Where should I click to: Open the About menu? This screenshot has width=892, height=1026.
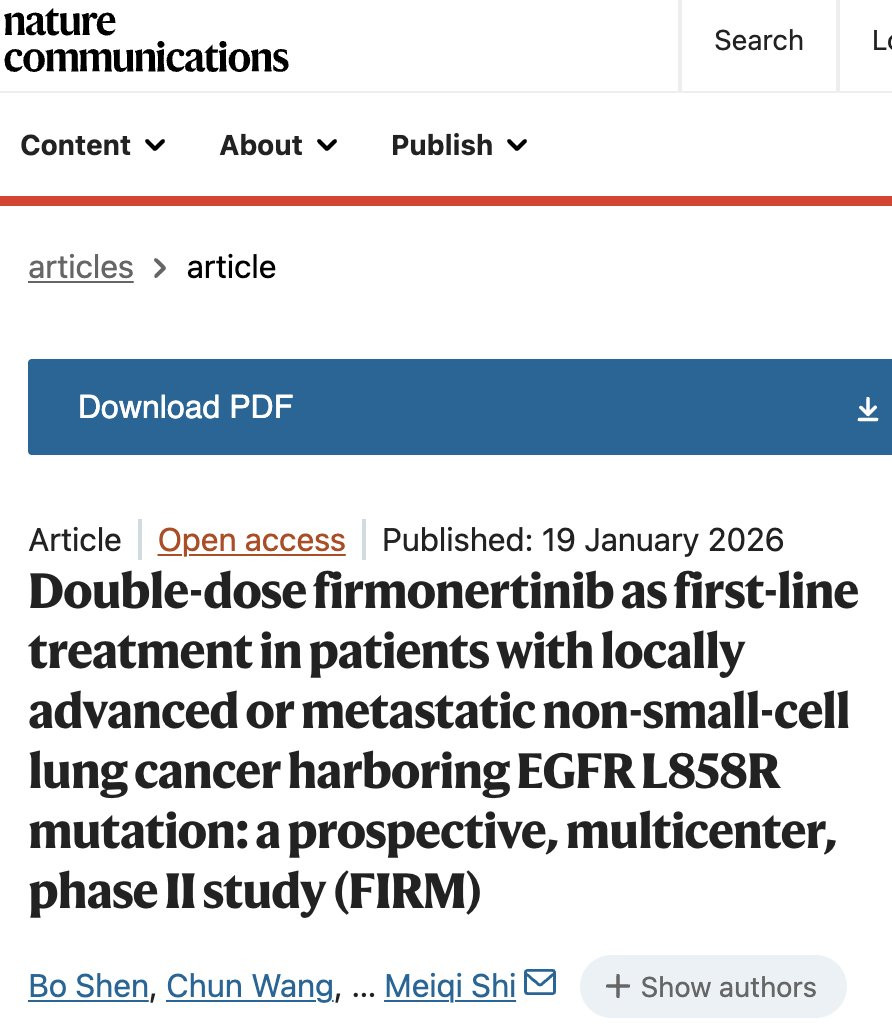pyautogui.click(x=278, y=145)
